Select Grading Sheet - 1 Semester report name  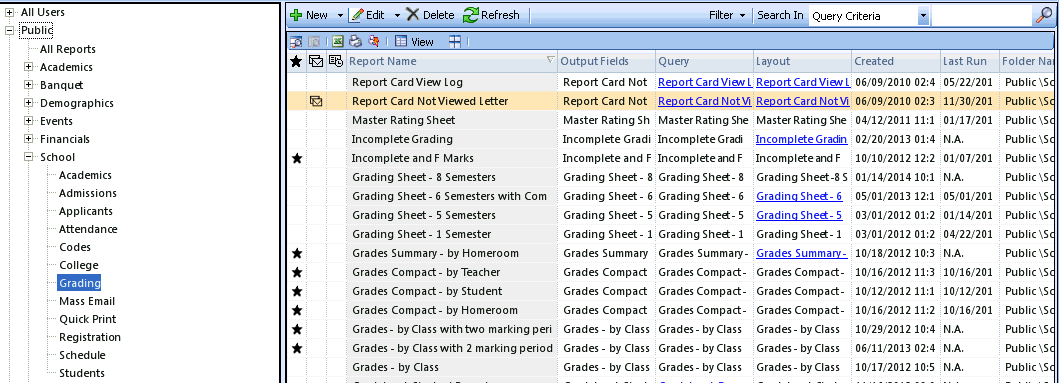click(421, 234)
